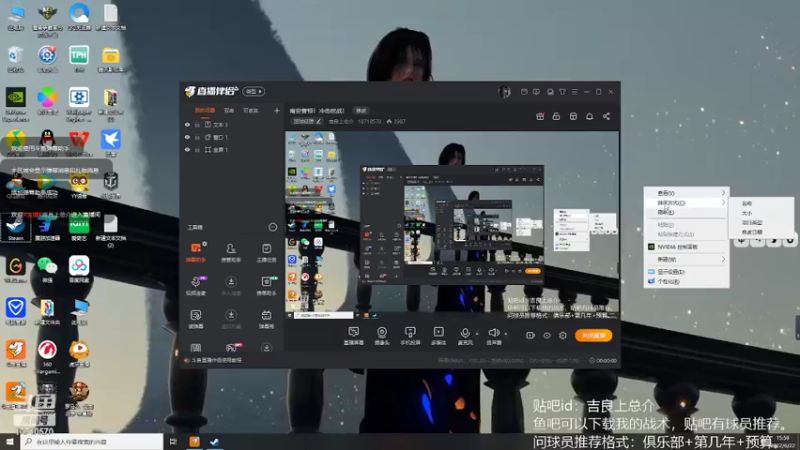Add a 摄像头 camera source
Screen dimensions: 800x450
[382, 336]
